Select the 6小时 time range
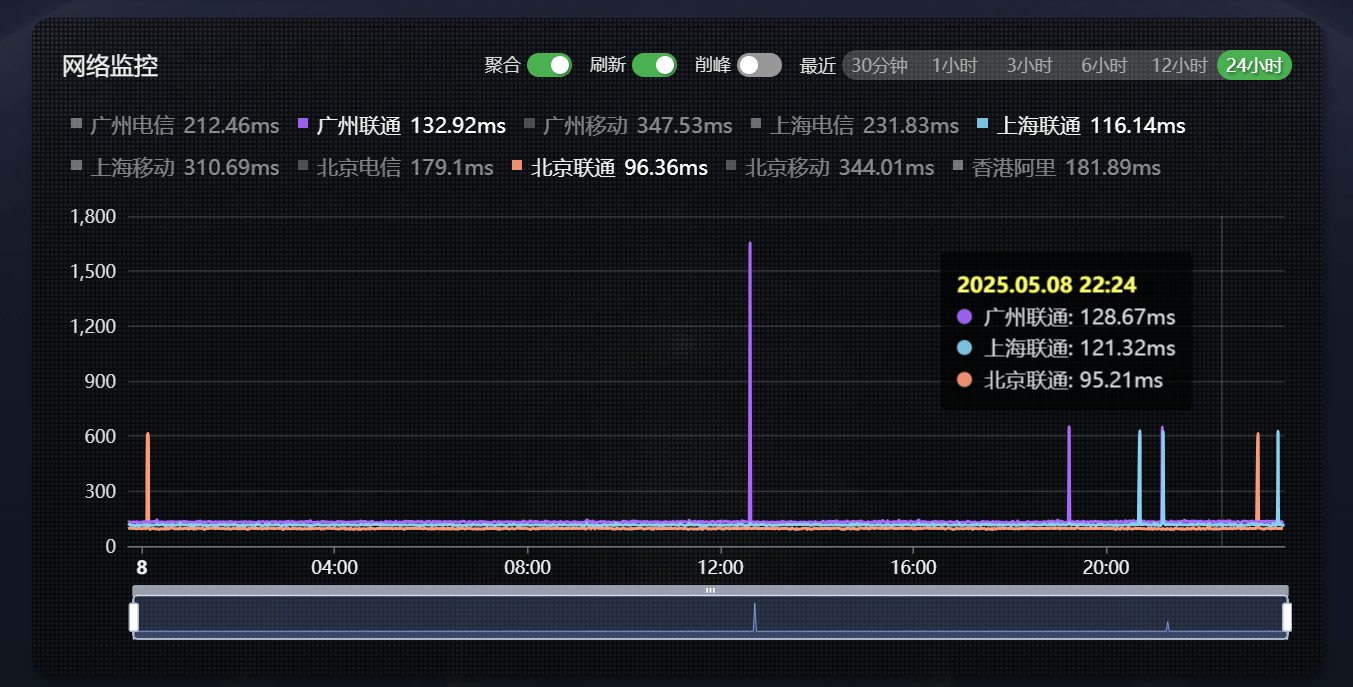The image size is (1353, 687). (x=1104, y=66)
